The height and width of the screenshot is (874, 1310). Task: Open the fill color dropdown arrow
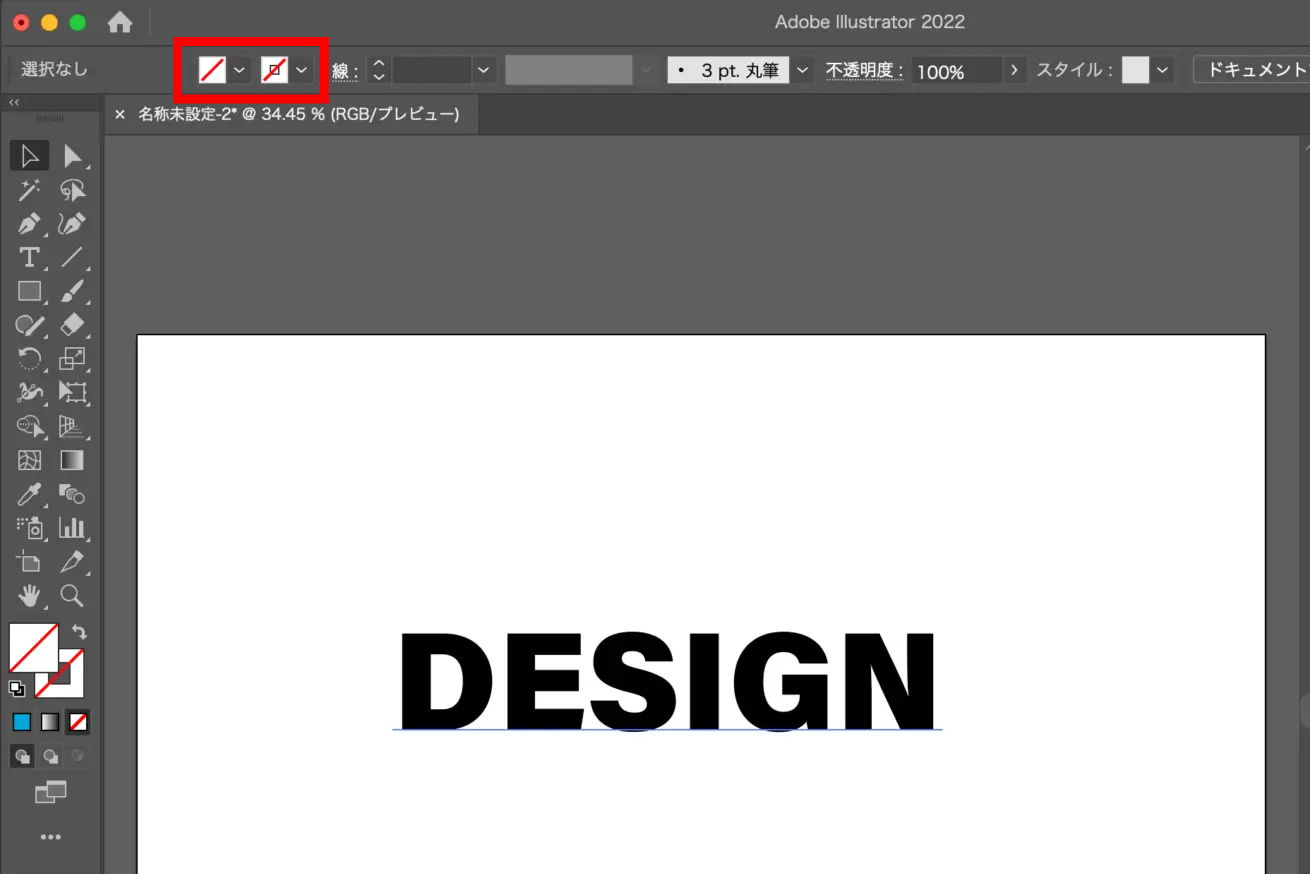tap(239, 69)
